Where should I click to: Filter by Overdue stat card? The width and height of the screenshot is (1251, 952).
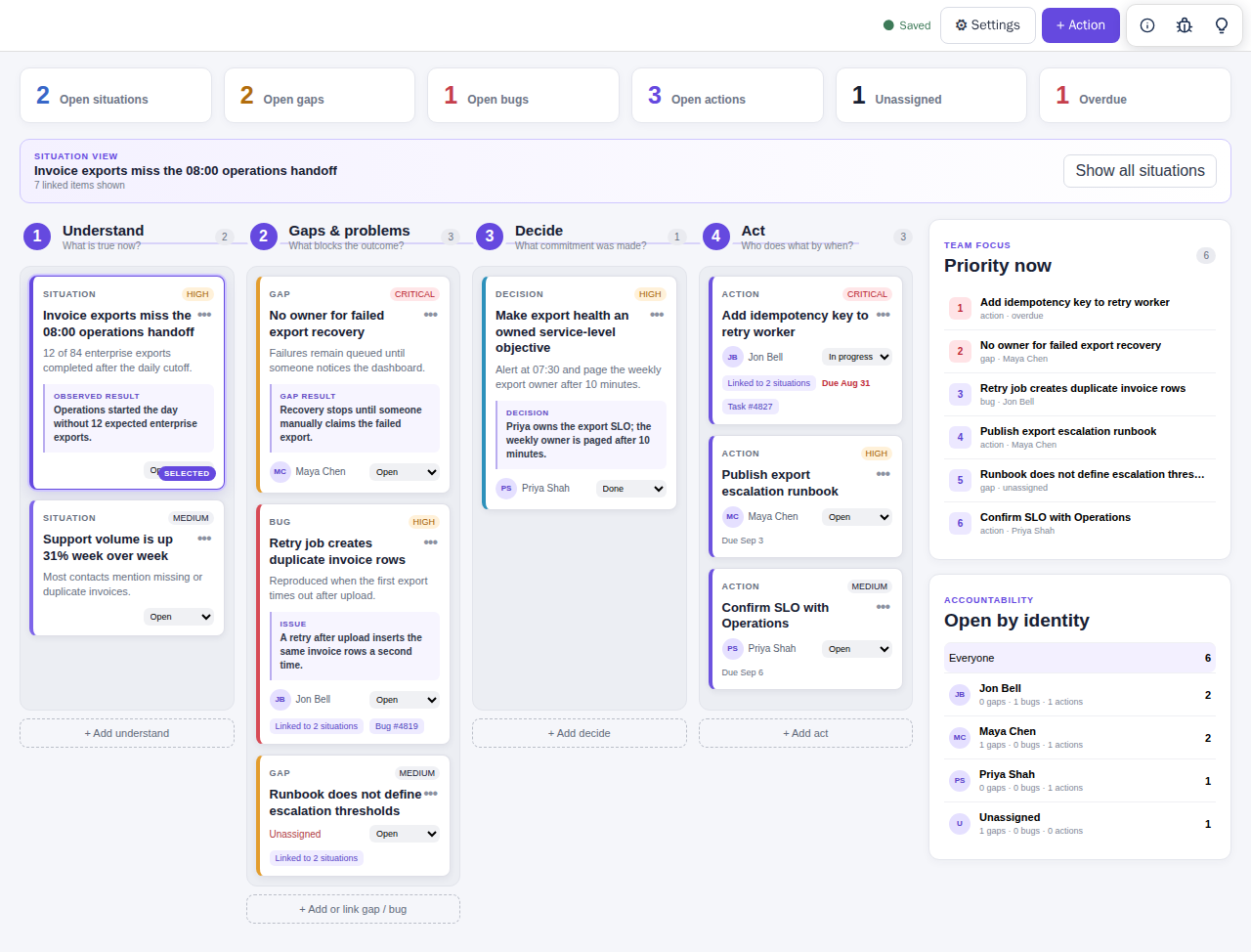1135,96
